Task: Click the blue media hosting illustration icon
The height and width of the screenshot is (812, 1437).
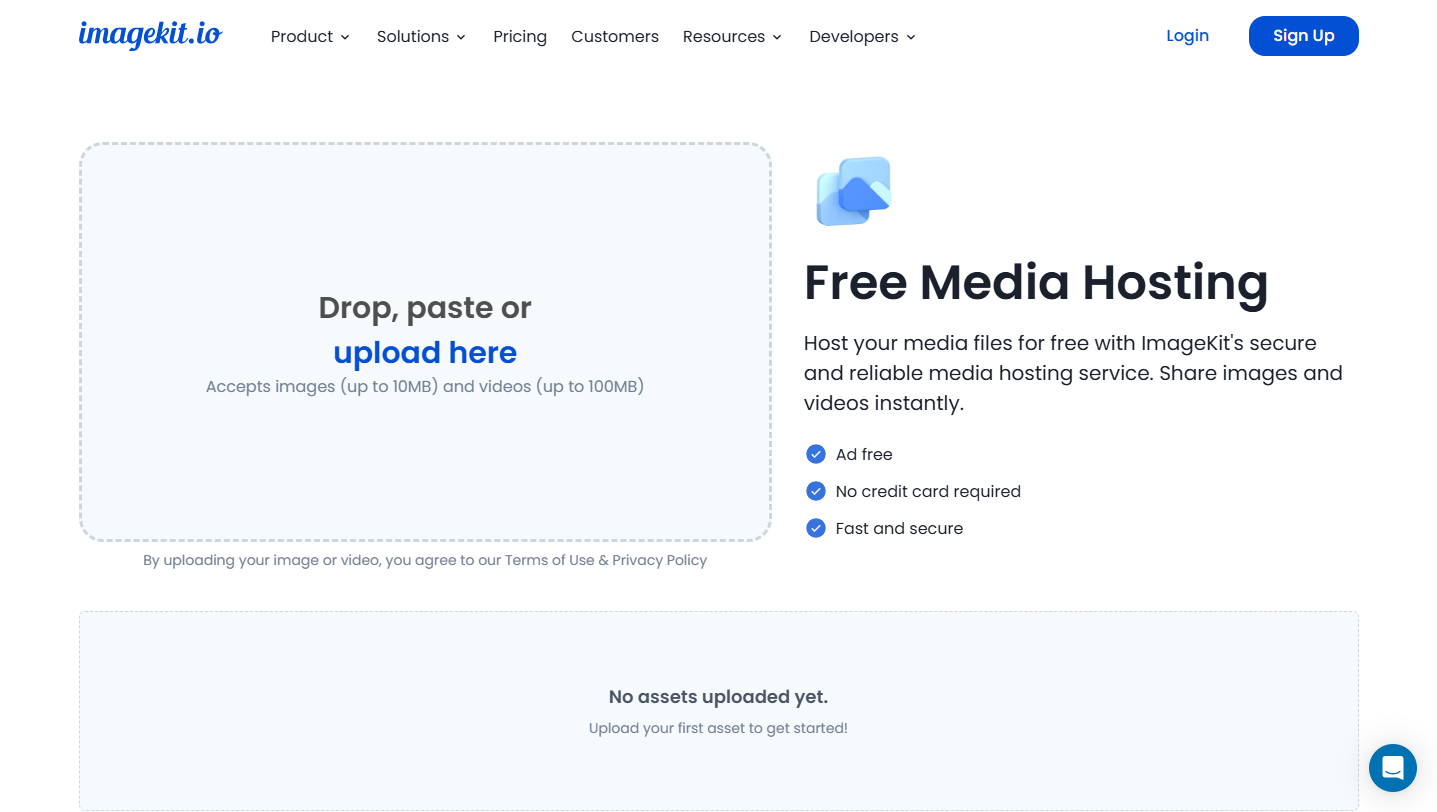Action: (853, 191)
